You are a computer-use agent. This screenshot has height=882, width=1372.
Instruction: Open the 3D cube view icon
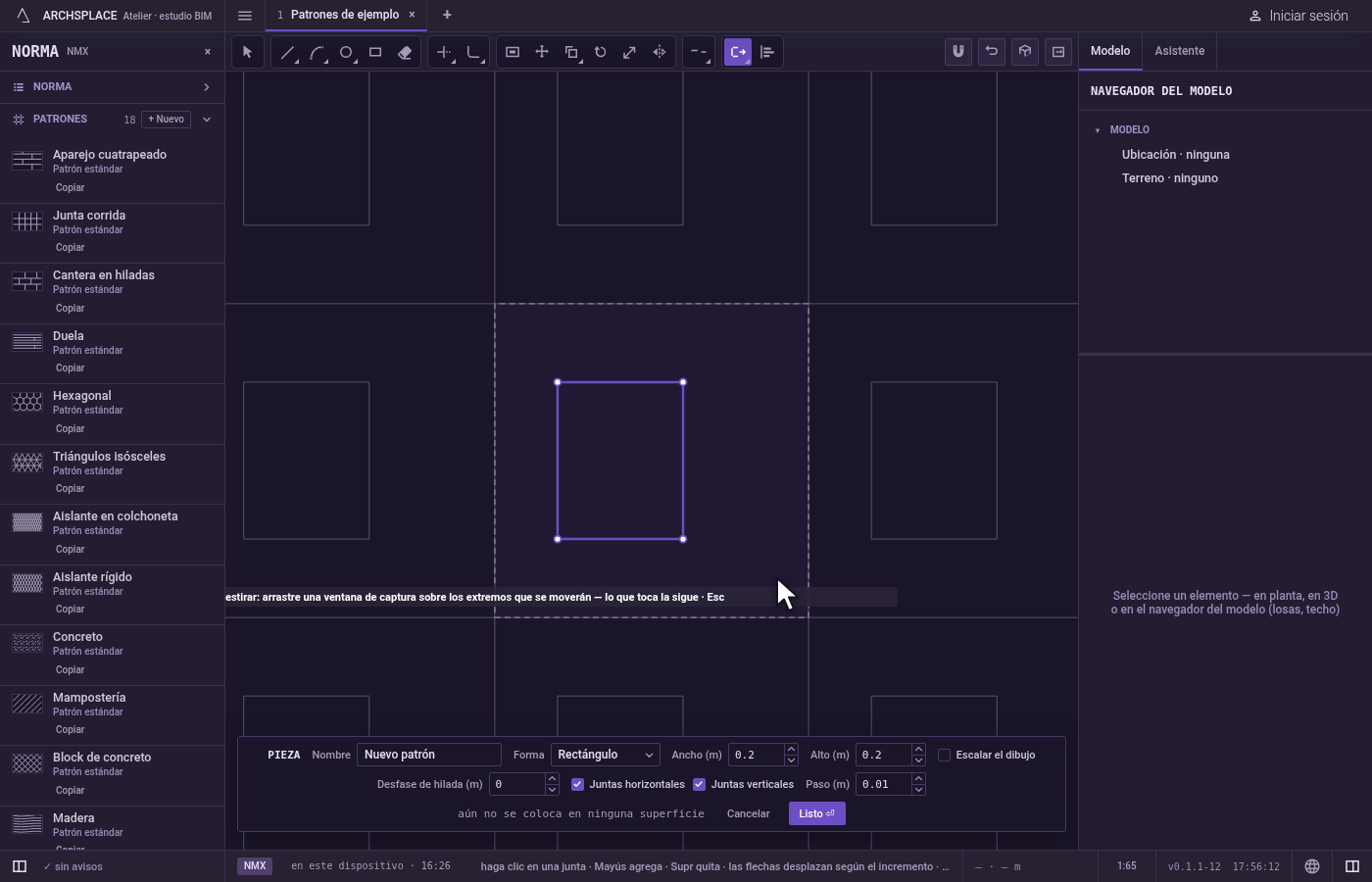point(1025,52)
